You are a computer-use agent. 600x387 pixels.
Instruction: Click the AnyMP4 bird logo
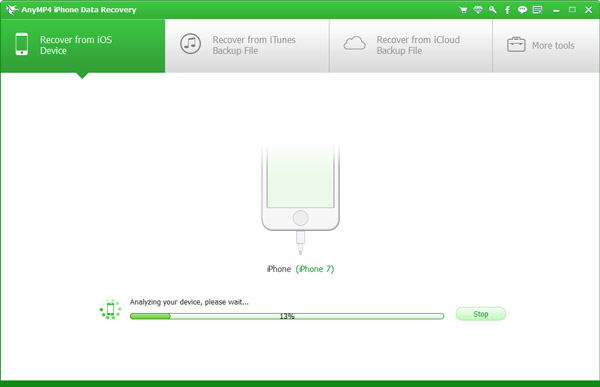tap(12, 10)
